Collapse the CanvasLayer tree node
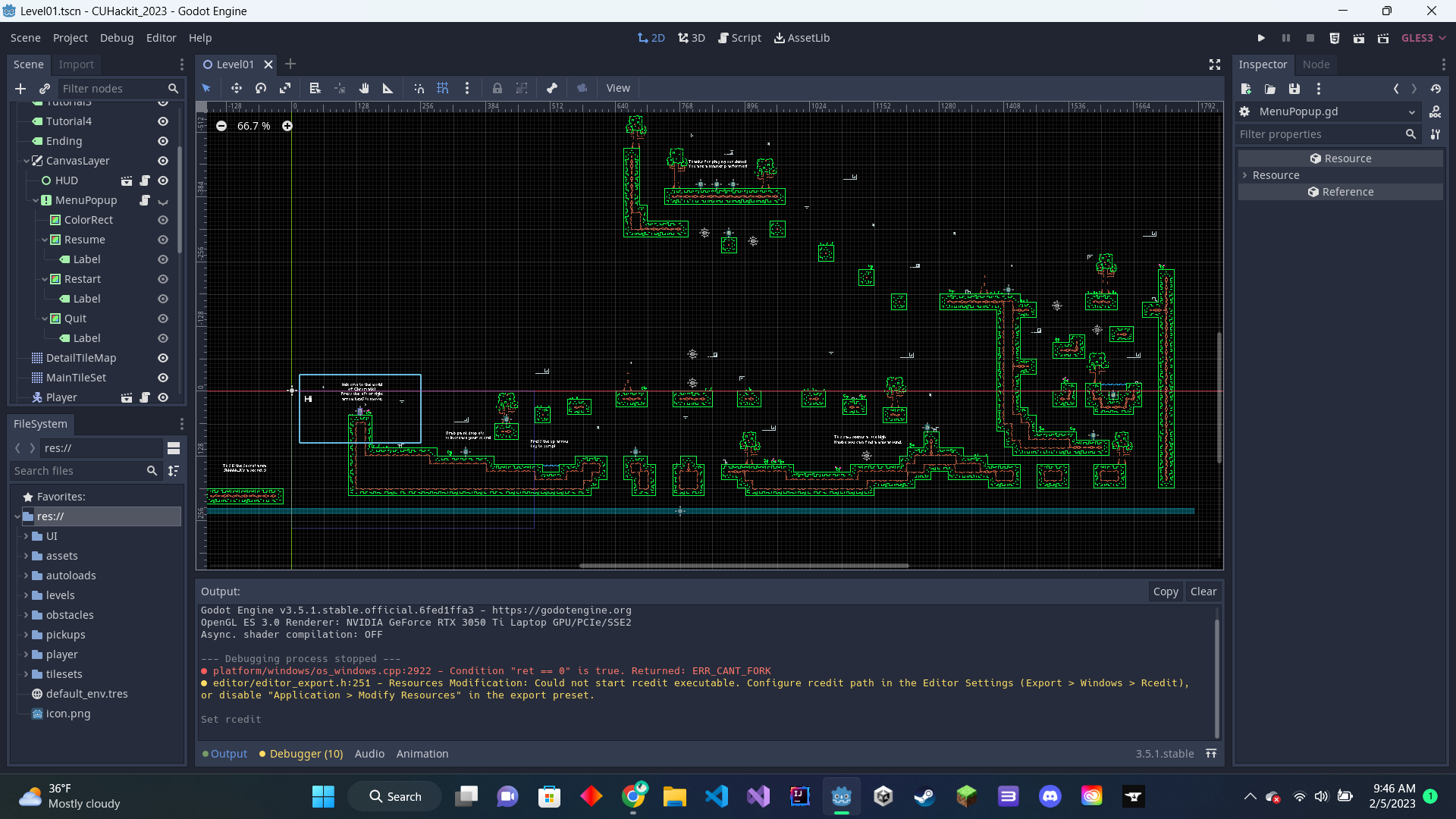Screen dimensions: 1456x819 pos(27,161)
